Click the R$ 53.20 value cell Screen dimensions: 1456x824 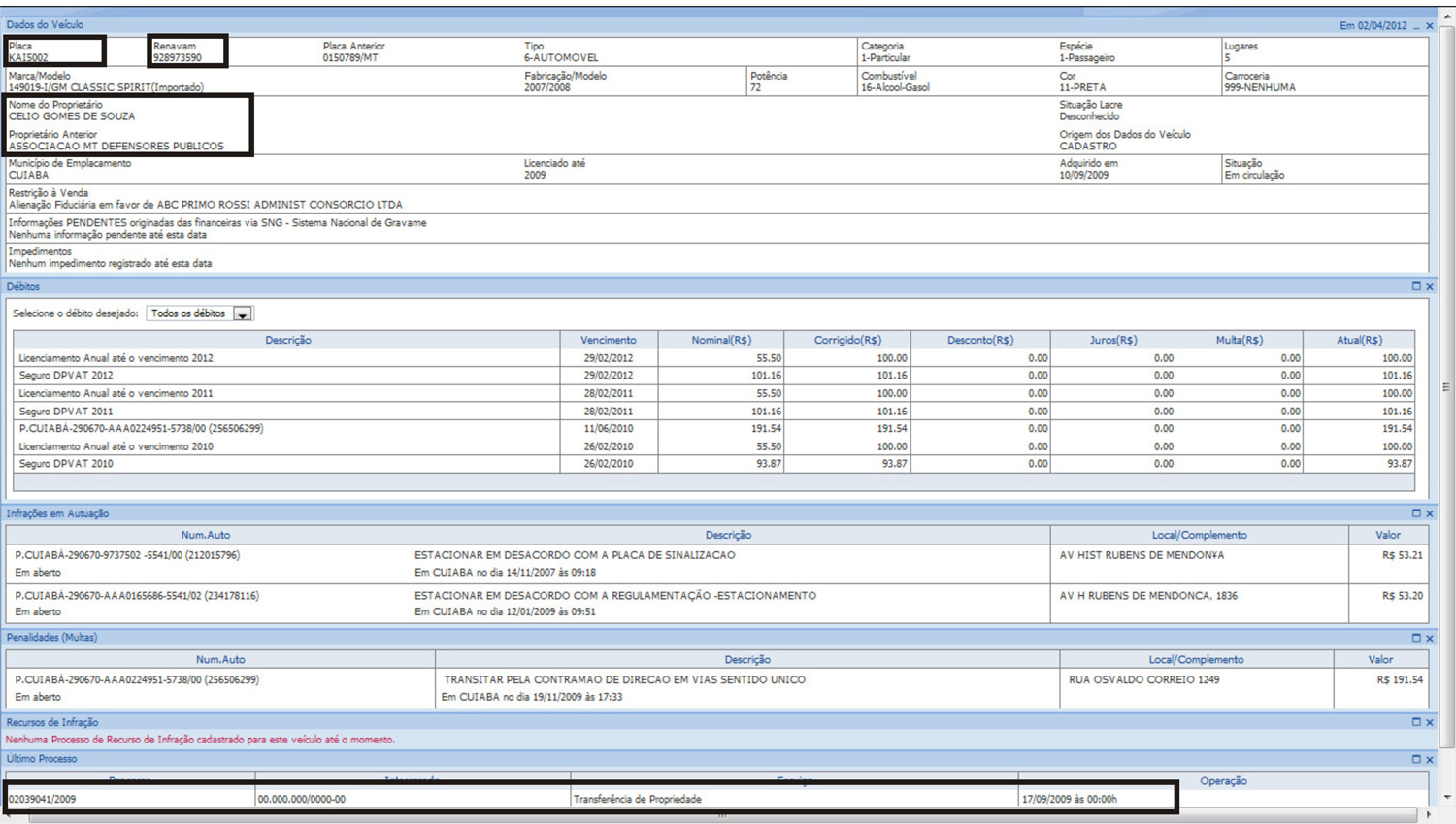[1403, 596]
